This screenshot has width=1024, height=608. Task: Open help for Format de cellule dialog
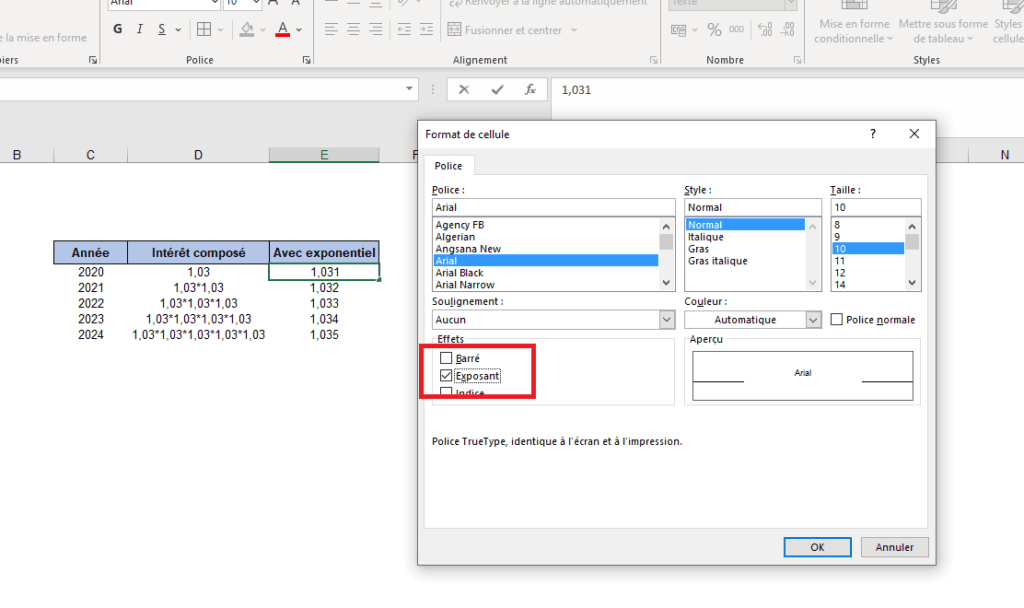872,134
